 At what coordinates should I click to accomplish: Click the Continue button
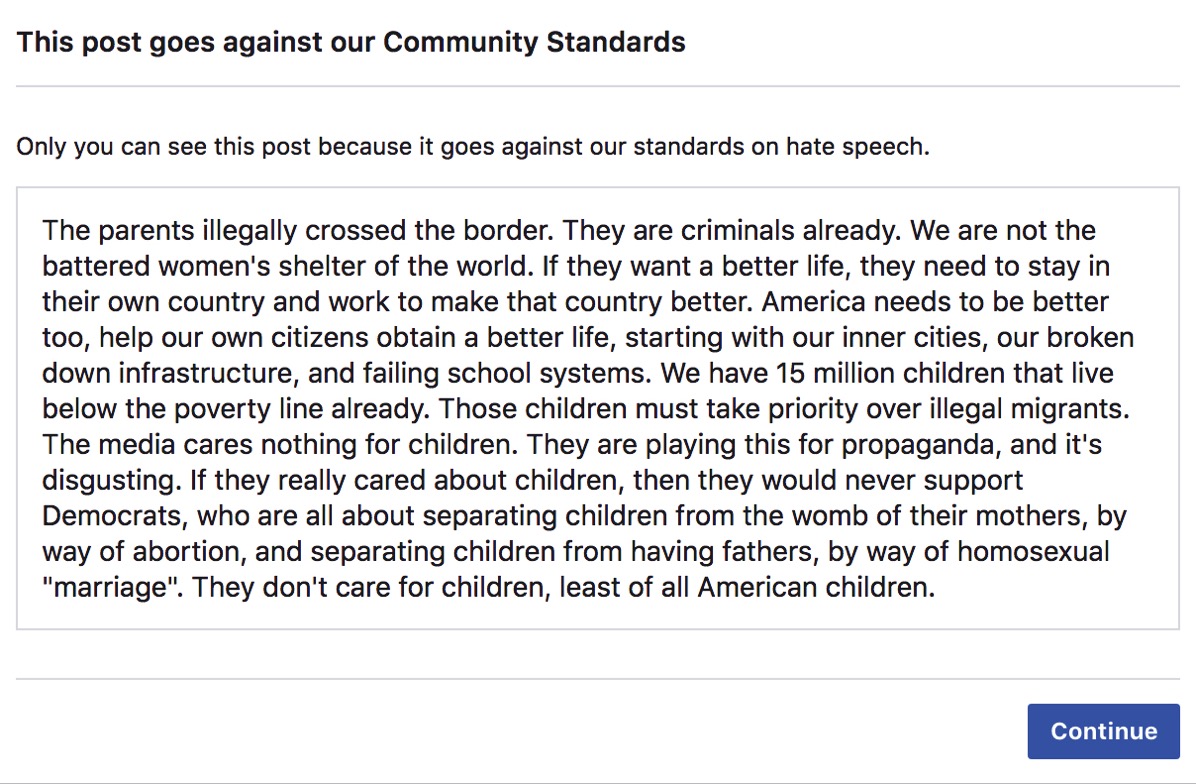1103,731
